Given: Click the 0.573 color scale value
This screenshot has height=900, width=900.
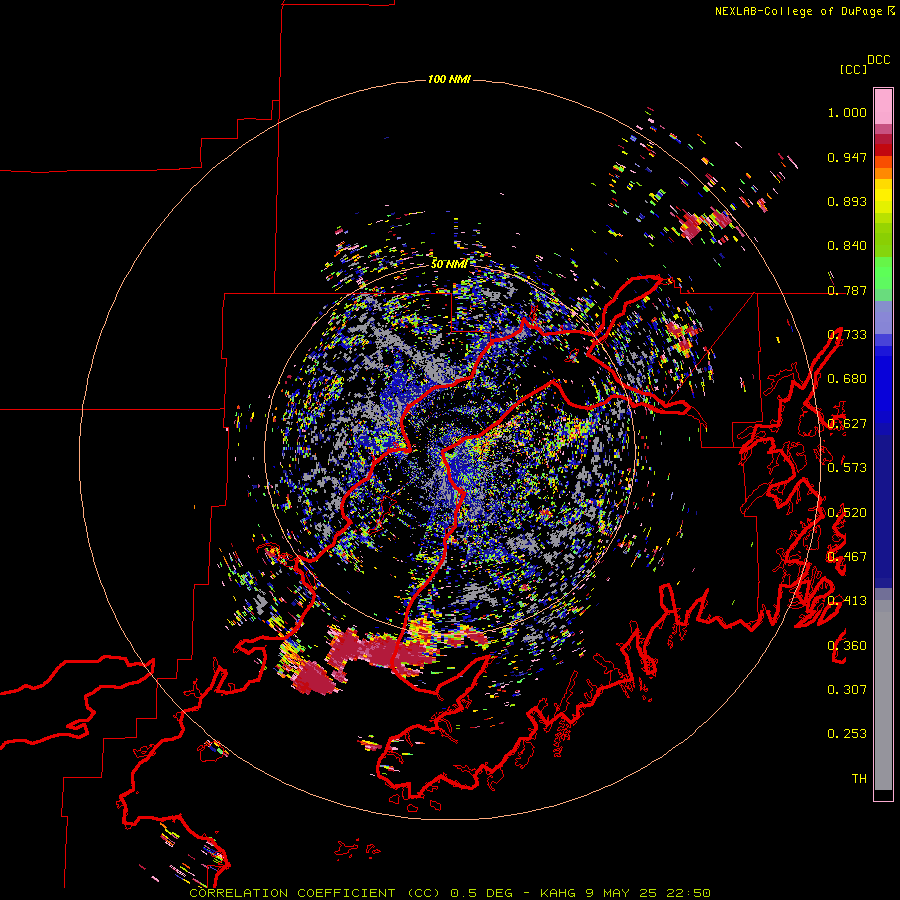Looking at the screenshot, I should (x=847, y=468).
